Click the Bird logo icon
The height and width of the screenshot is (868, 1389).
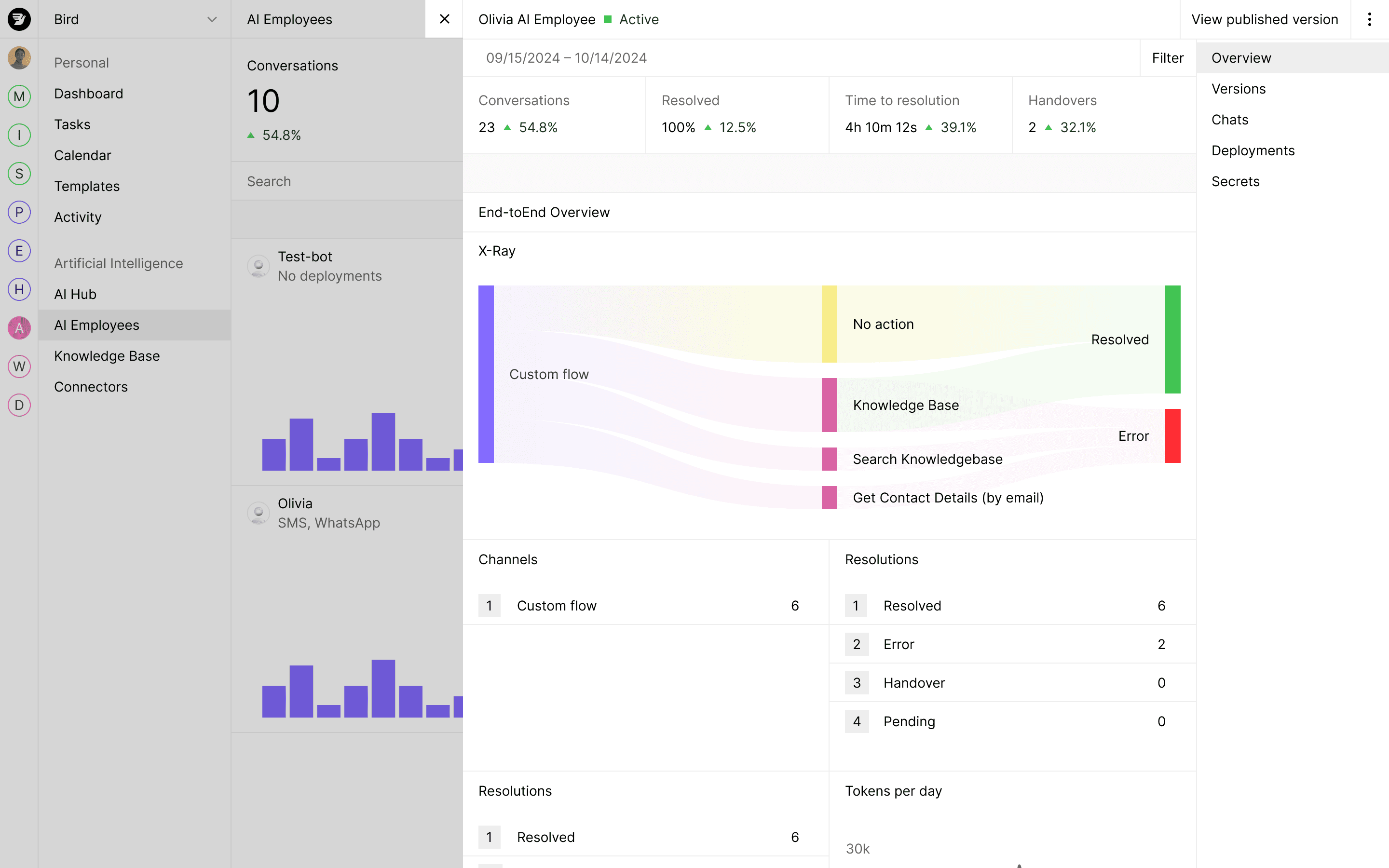coord(19,19)
